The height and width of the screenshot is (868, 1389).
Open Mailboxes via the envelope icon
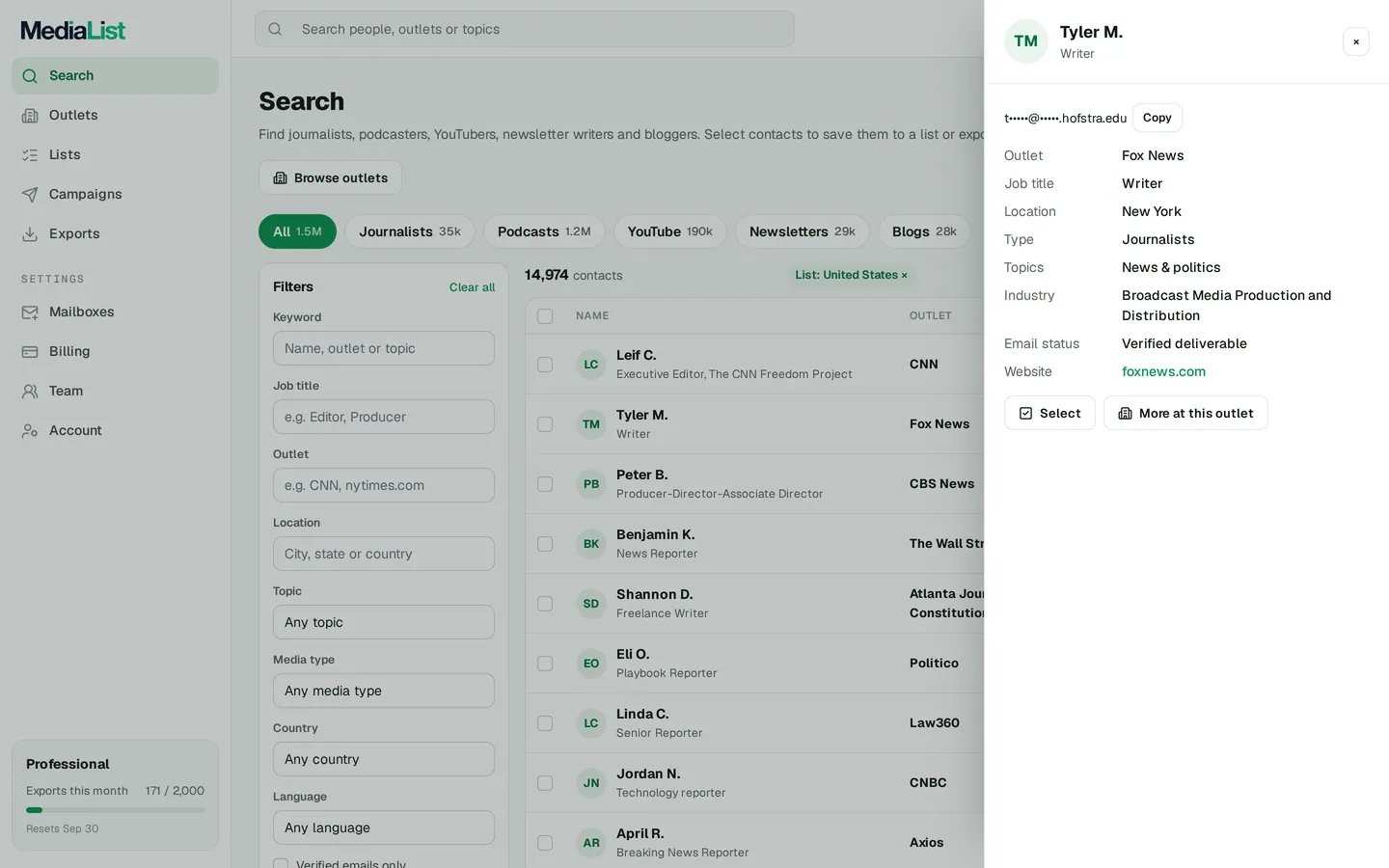[x=30, y=312]
